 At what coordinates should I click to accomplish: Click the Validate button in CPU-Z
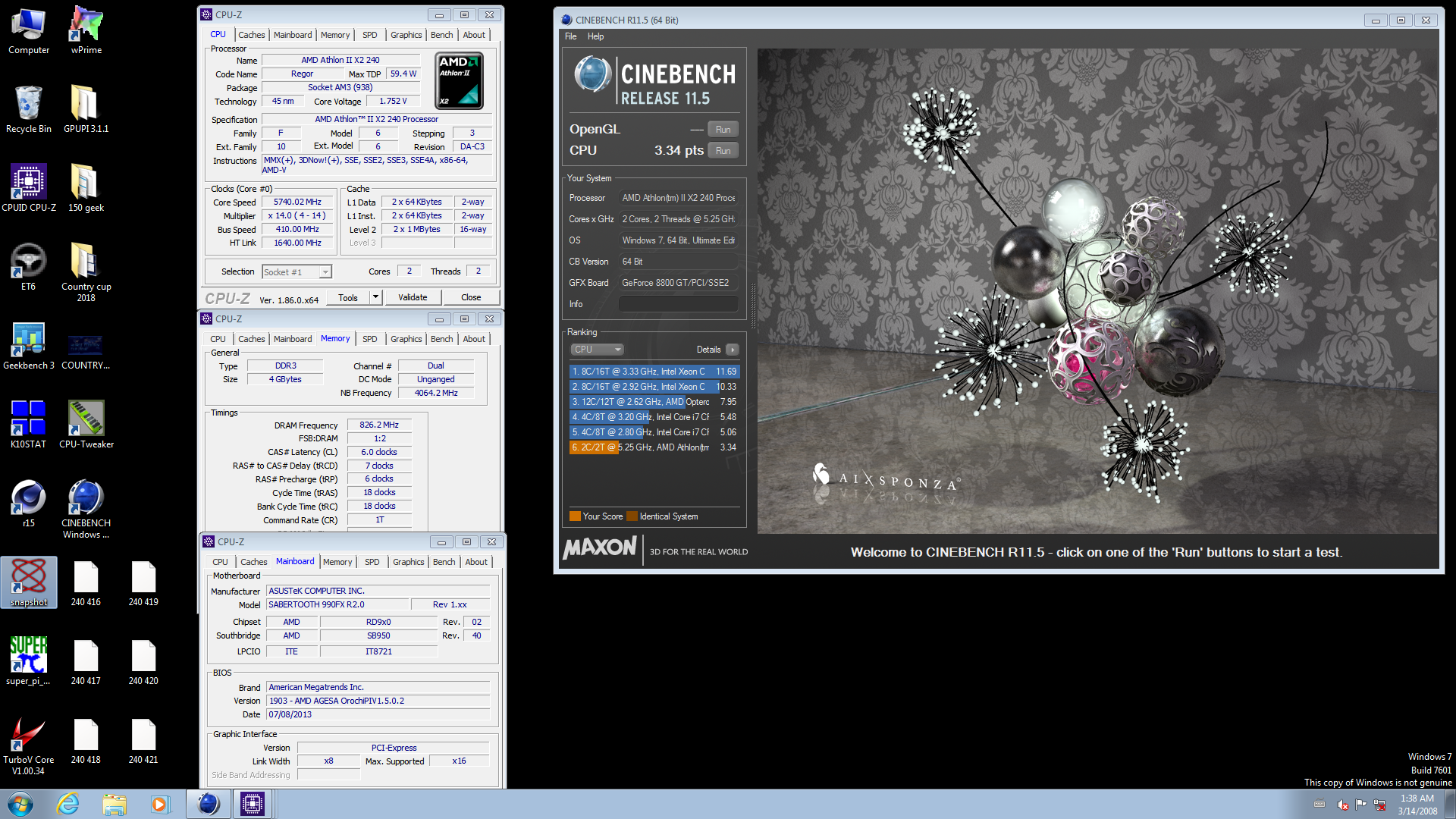click(413, 297)
